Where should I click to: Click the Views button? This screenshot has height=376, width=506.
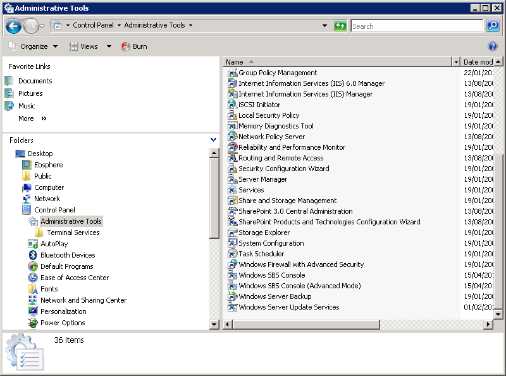tap(84, 46)
